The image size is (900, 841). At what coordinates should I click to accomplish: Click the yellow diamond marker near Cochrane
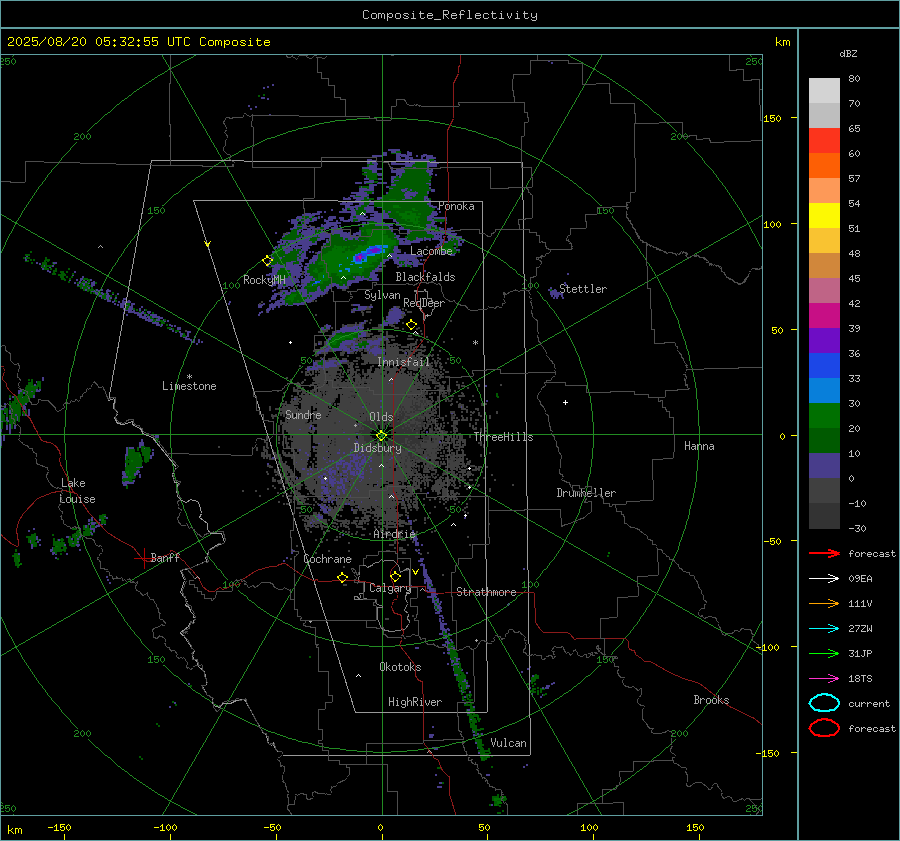(342, 577)
